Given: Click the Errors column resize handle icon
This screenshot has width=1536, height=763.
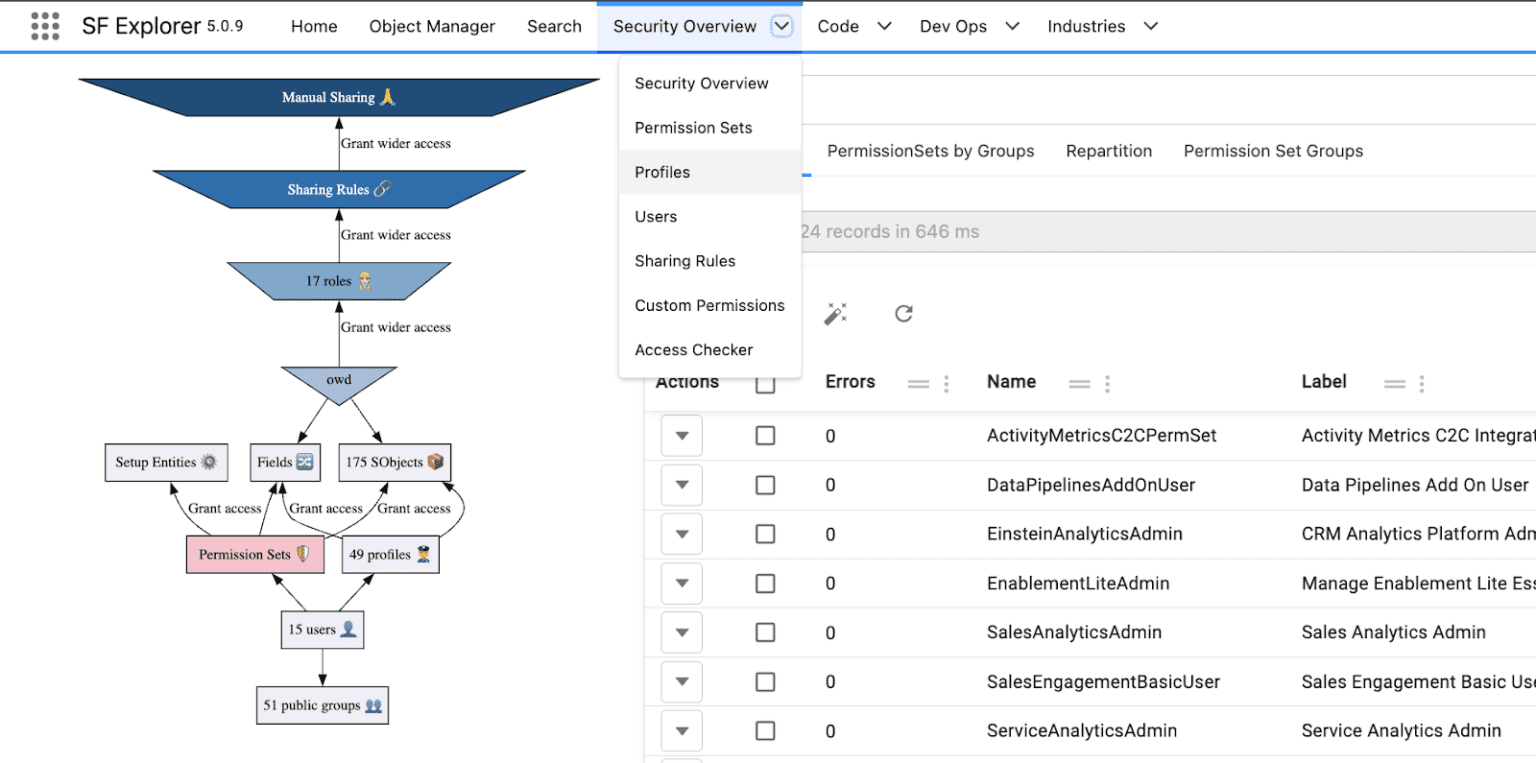Looking at the screenshot, I should [918, 383].
